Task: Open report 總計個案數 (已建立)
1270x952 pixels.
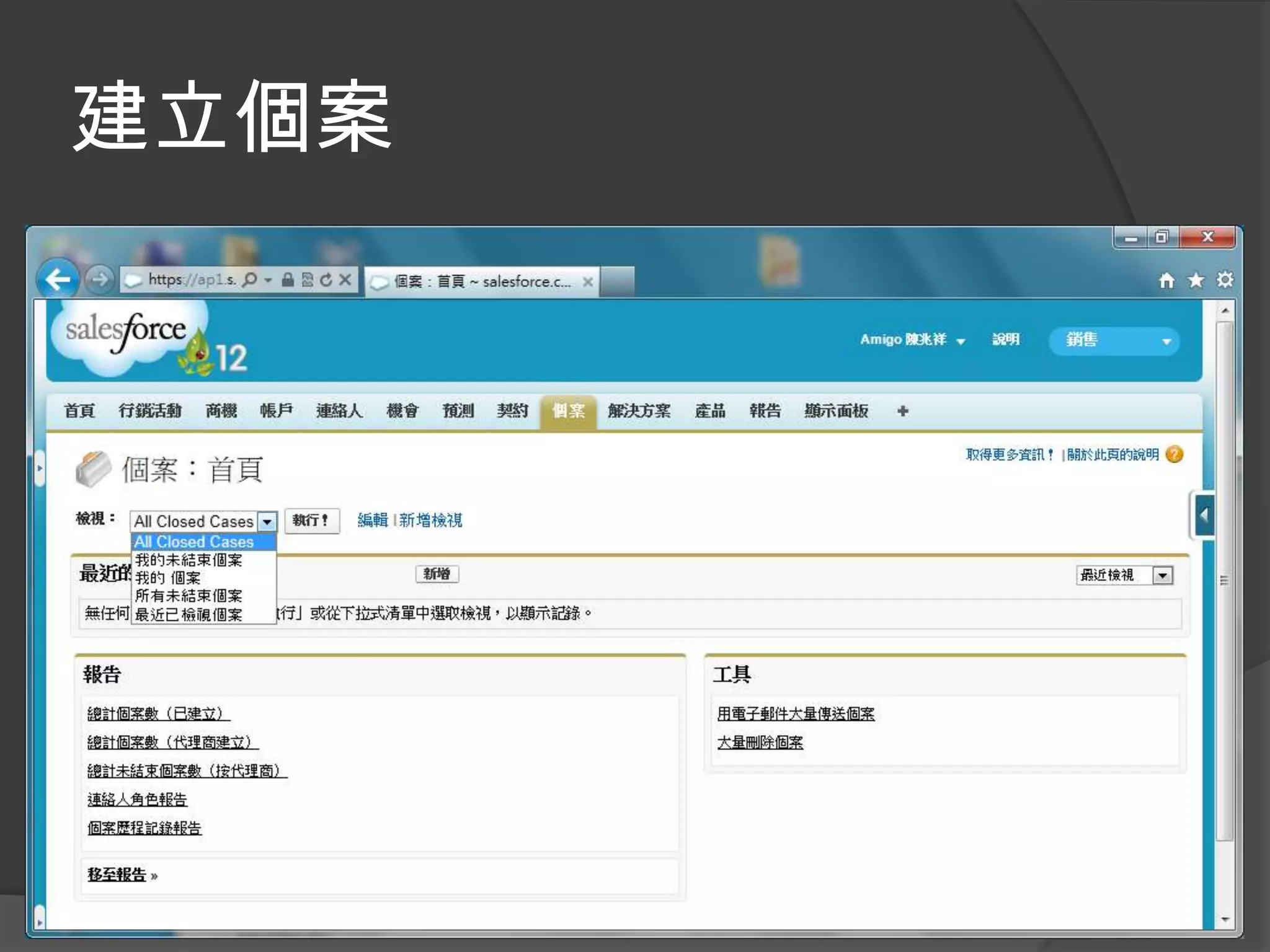Action: 158,714
